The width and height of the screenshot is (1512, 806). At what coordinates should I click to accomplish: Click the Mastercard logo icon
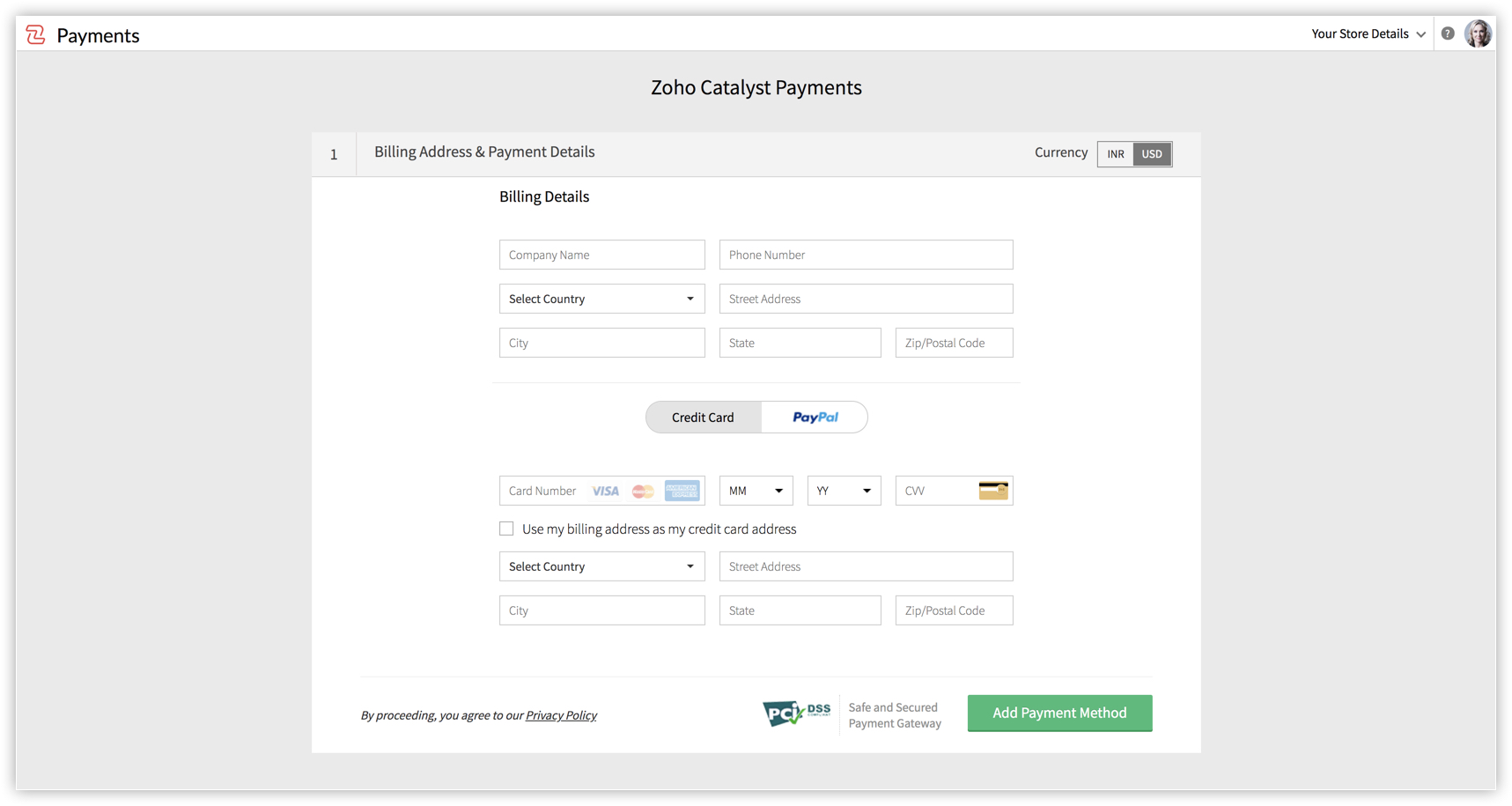tap(643, 491)
